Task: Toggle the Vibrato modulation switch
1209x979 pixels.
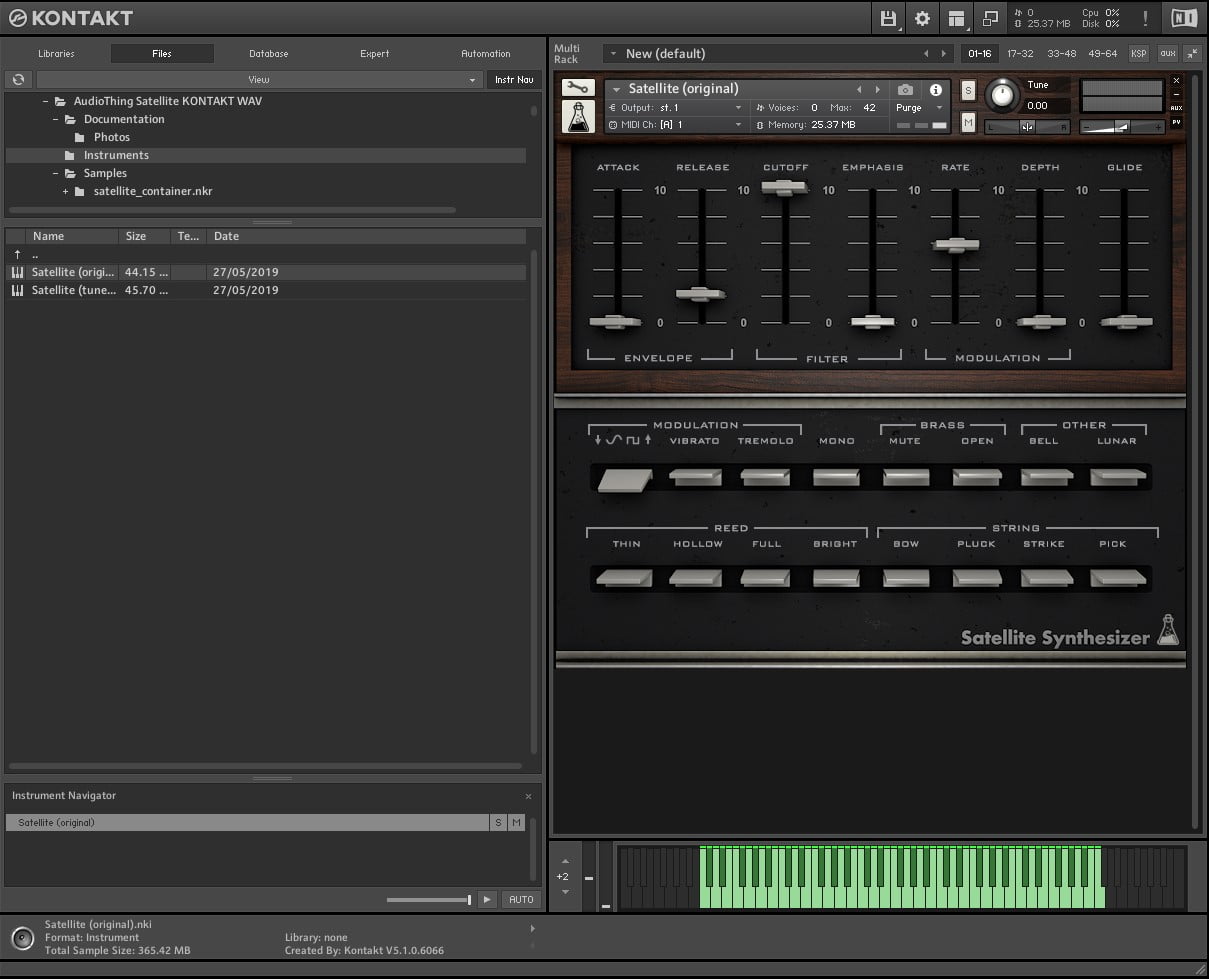Action: pos(695,477)
